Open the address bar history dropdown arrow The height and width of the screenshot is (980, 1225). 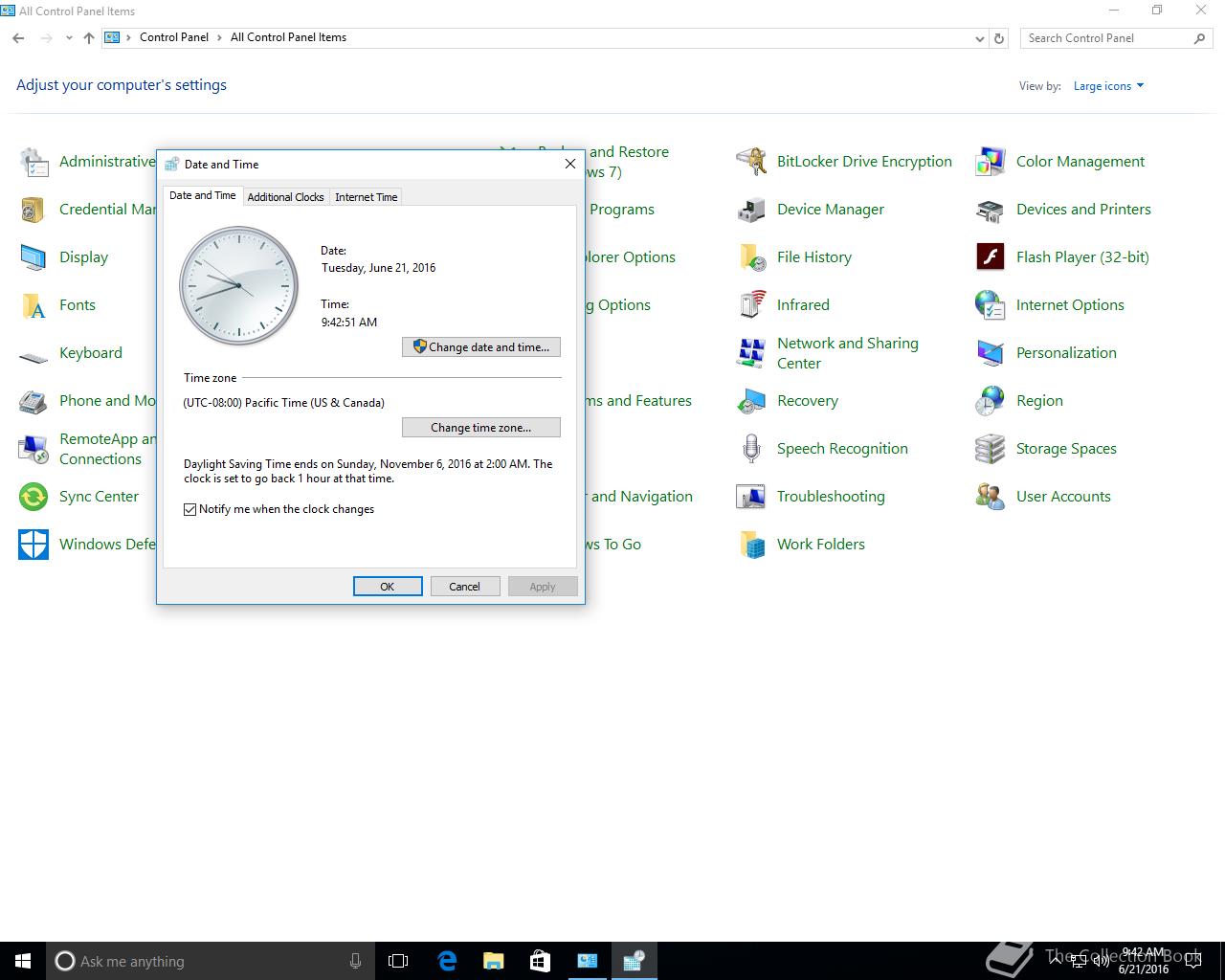point(979,38)
